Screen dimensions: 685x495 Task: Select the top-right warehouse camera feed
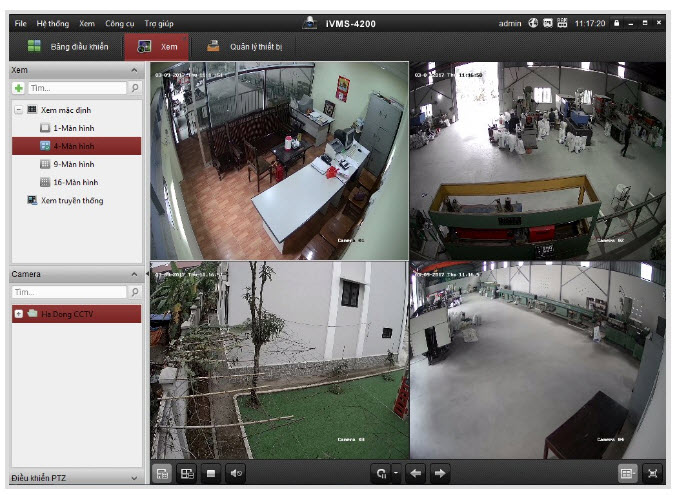tap(537, 160)
